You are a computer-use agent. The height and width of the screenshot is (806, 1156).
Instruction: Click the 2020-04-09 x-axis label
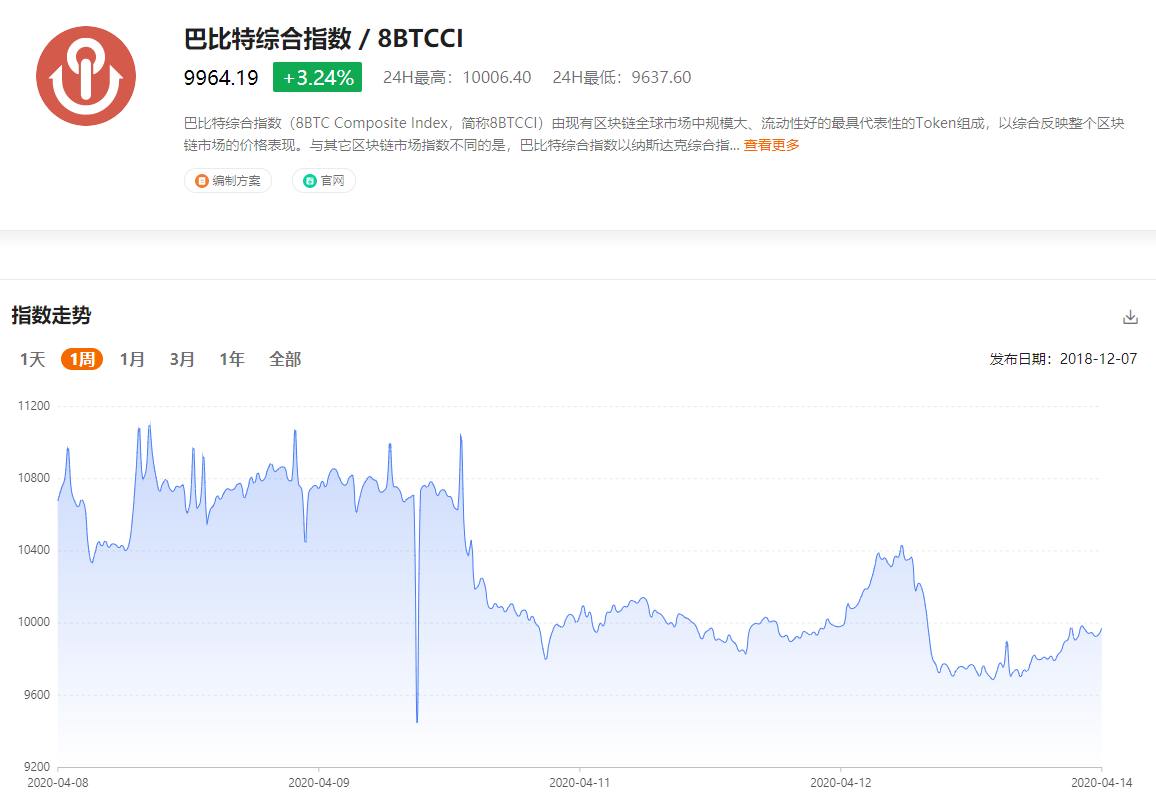click(x=318, y=782)
